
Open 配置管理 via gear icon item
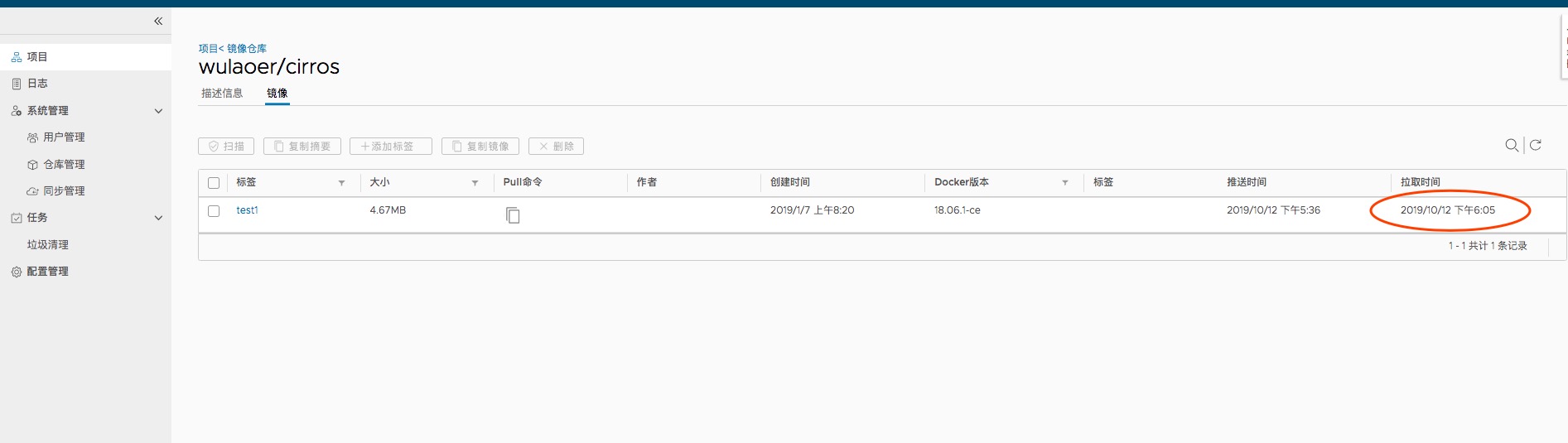point(47,272)
